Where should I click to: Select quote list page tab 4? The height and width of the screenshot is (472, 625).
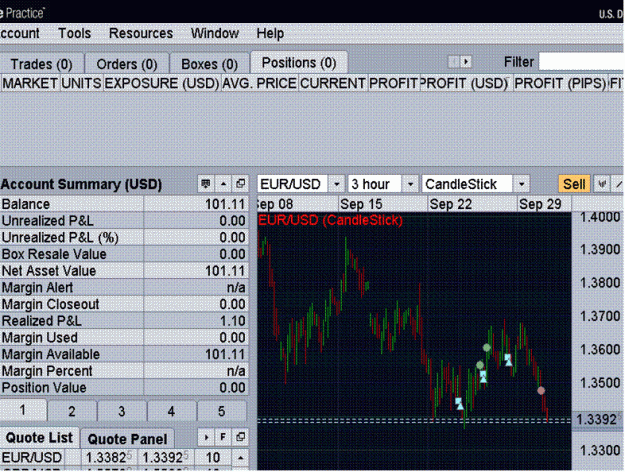coord(171,411)
